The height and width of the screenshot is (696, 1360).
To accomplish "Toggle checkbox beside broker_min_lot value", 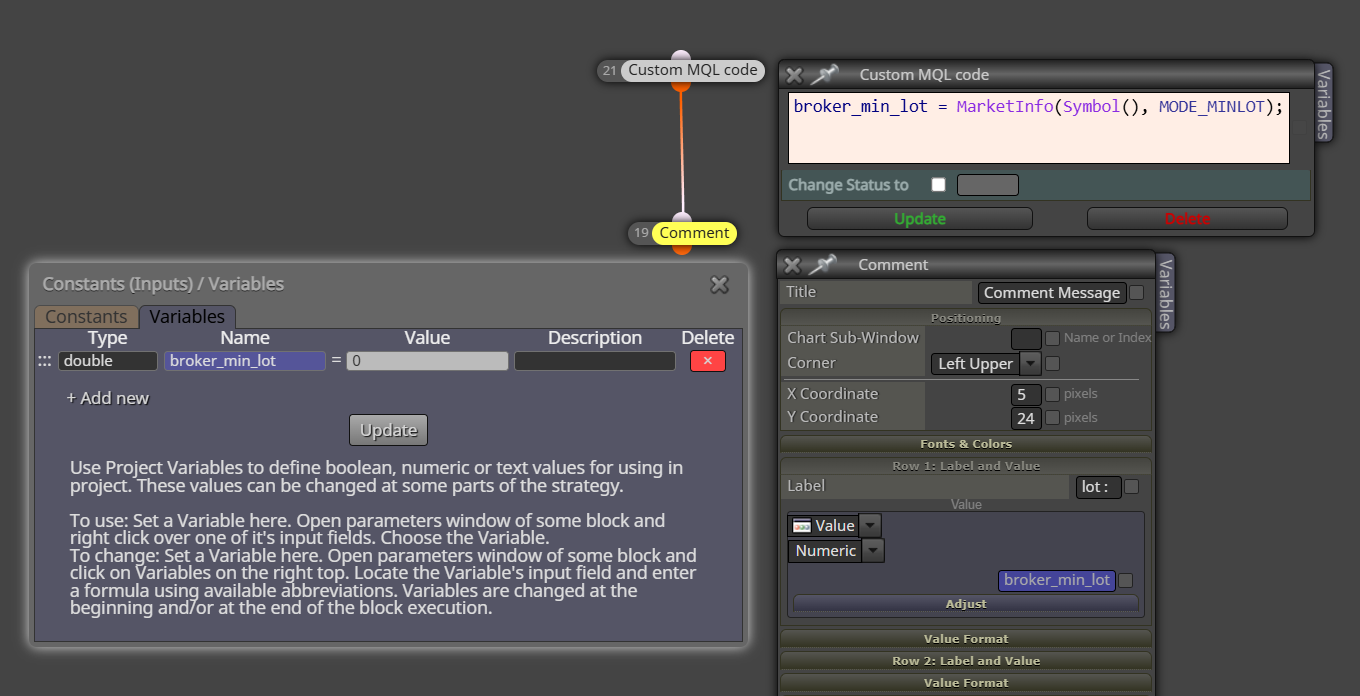I will coord(1125,581).
